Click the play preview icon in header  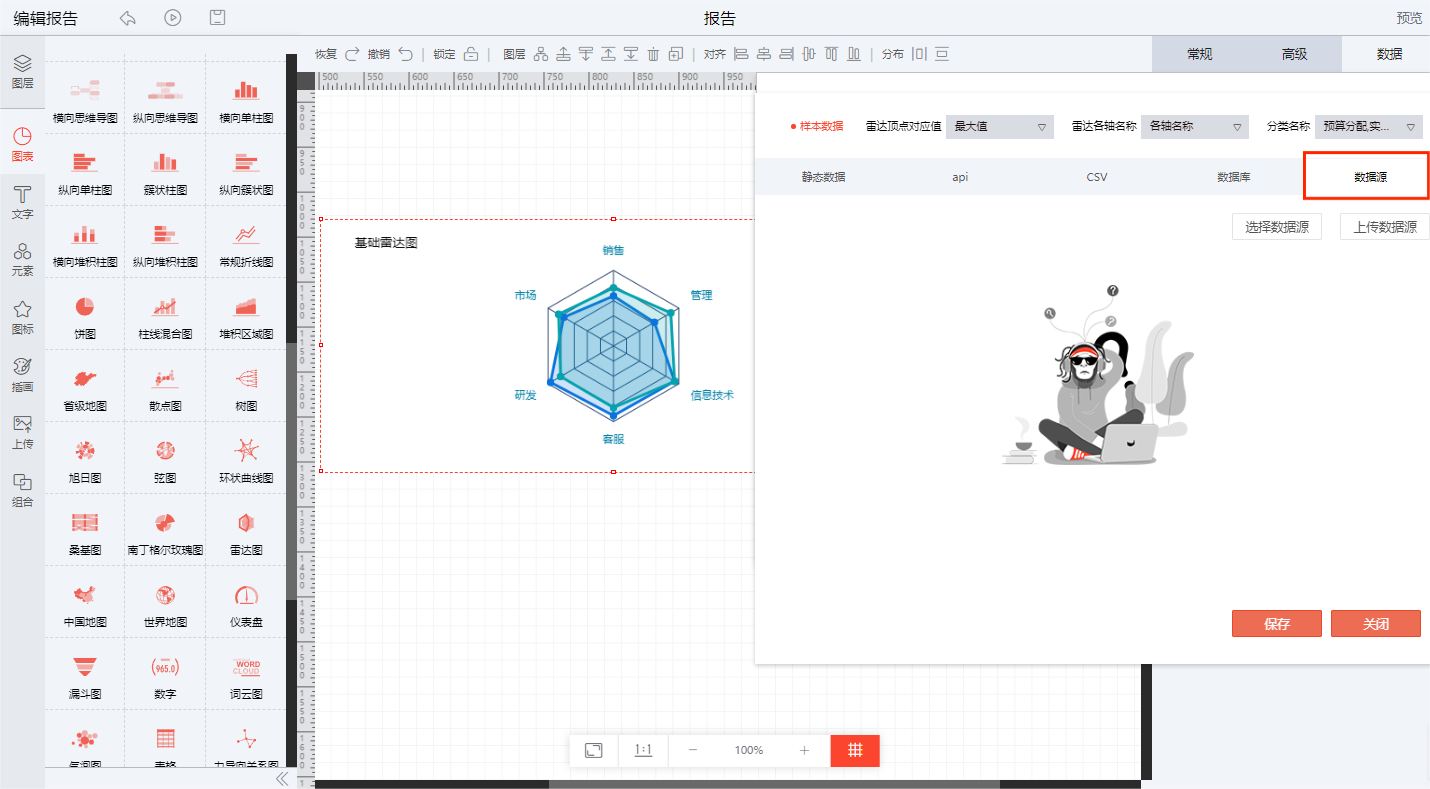point(173,18)
